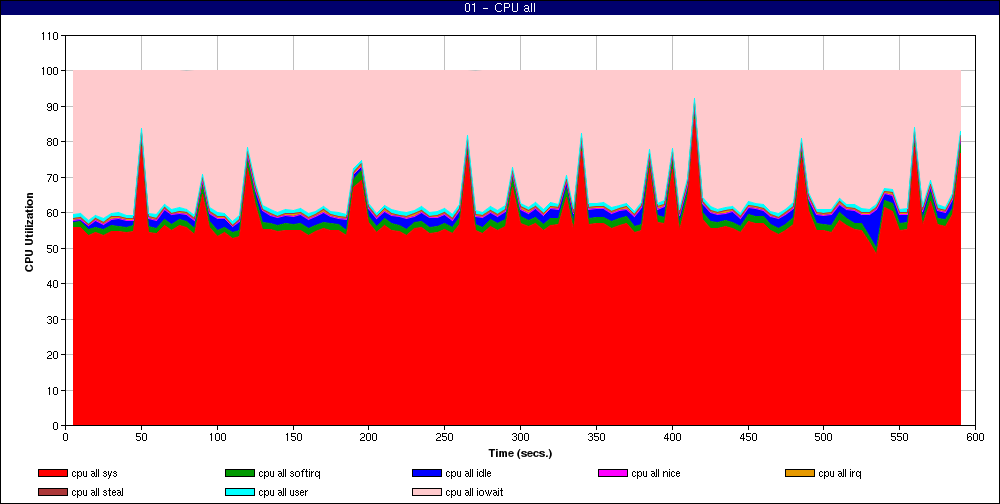This screenshot has width=1000, height=504.
Task: Click the 50 value on the y-axis
Action: 54,249
